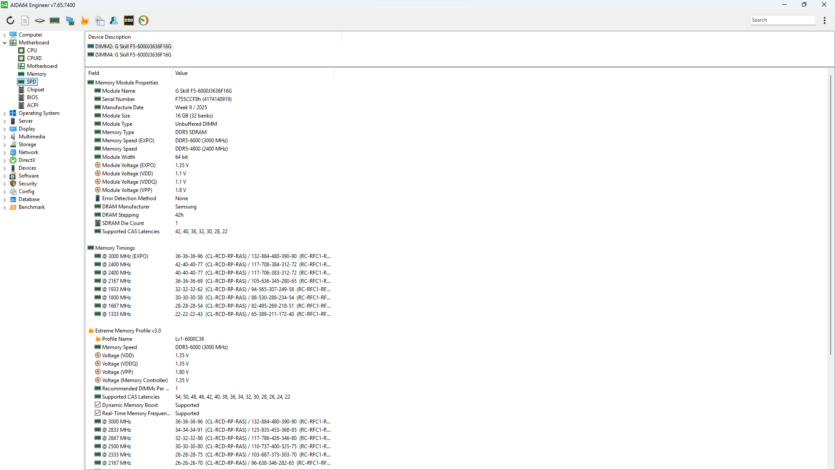Expand the Storage node arrow

coord(5,144)
